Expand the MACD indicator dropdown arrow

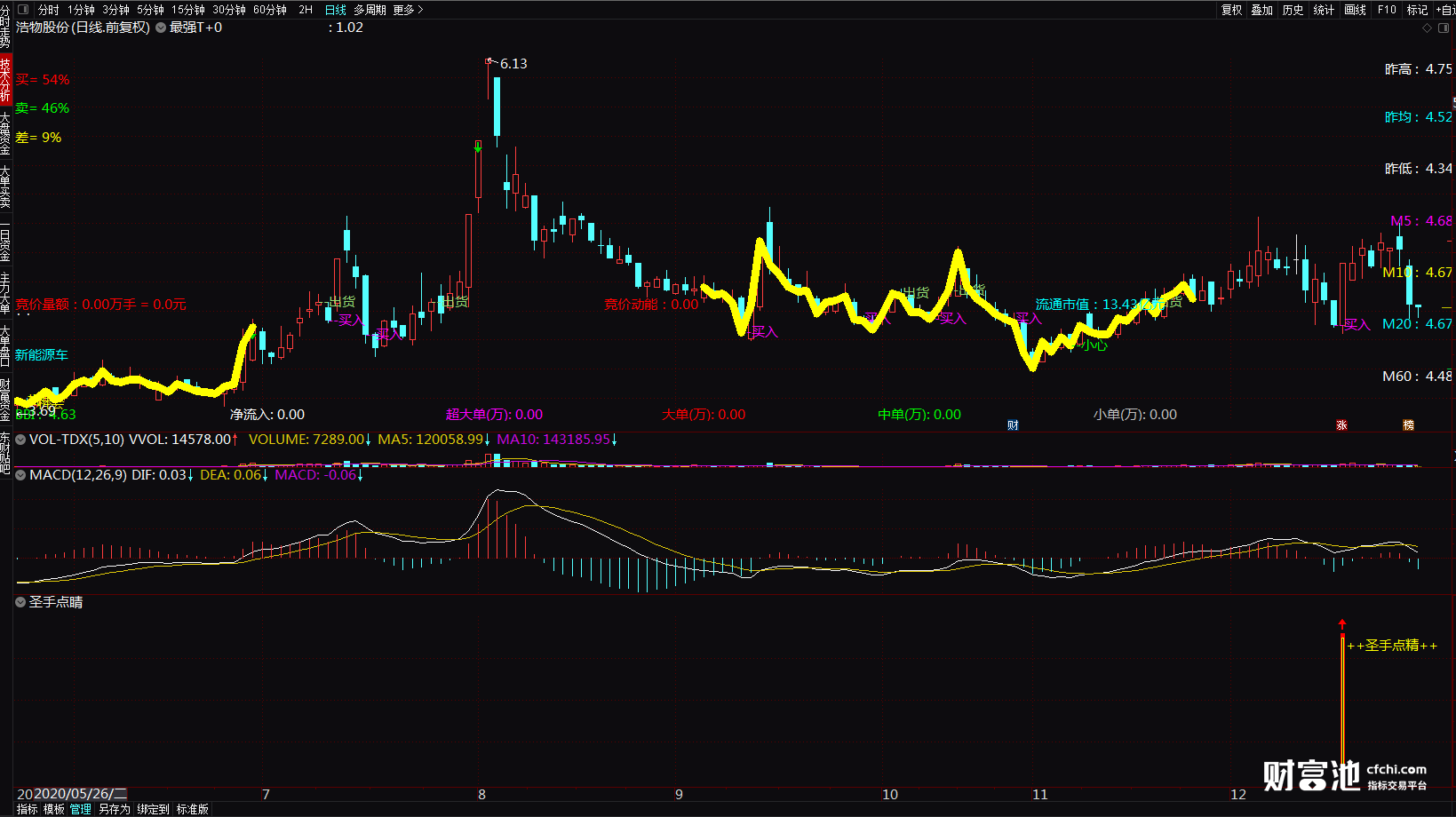click(x=20, y=475)
